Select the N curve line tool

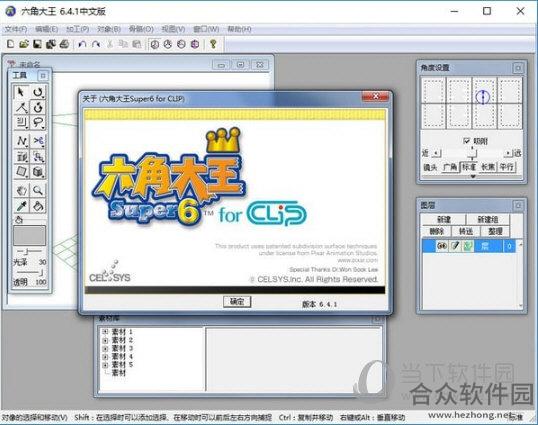(x=22, y=141)
